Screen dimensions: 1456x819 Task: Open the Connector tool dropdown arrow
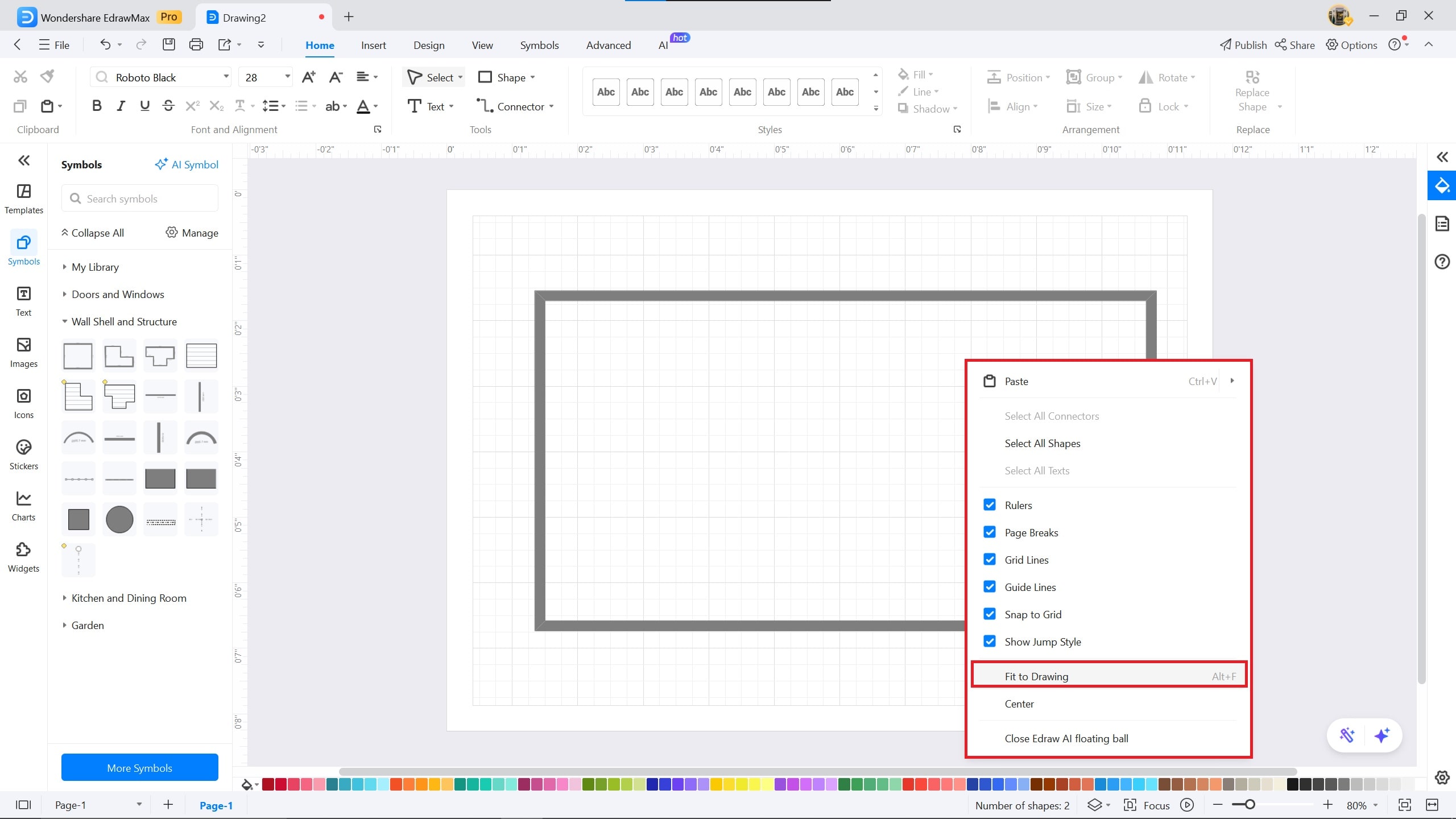(x=552, y=106)
